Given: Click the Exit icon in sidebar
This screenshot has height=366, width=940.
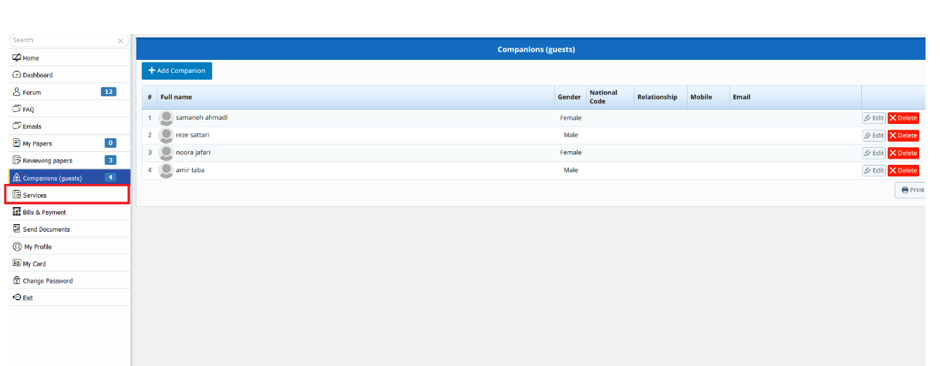Looking at the screenshot, I should click(17, 297).
